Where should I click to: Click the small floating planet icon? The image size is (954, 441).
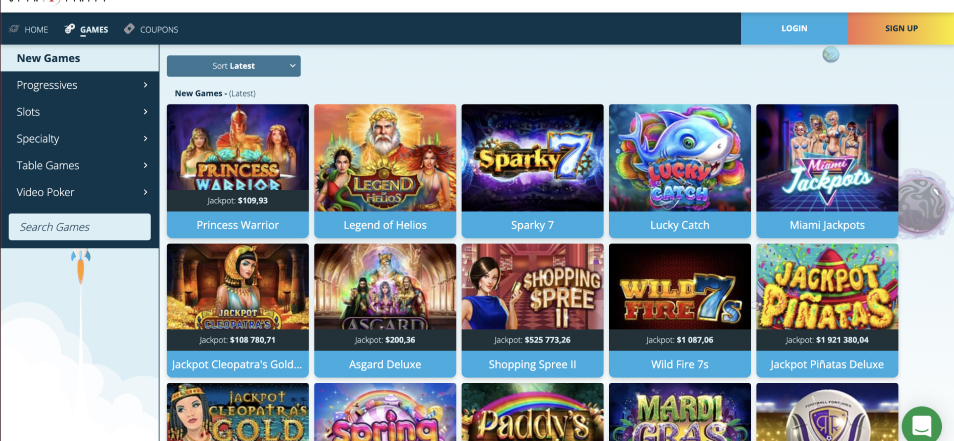[830, 55]
